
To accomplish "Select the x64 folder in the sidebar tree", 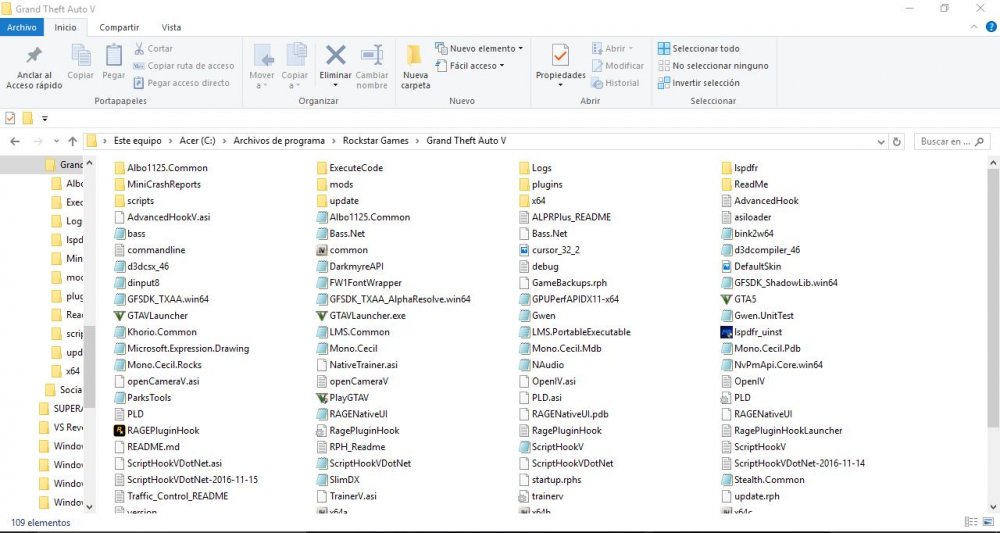I will click(x=65, y=371).
